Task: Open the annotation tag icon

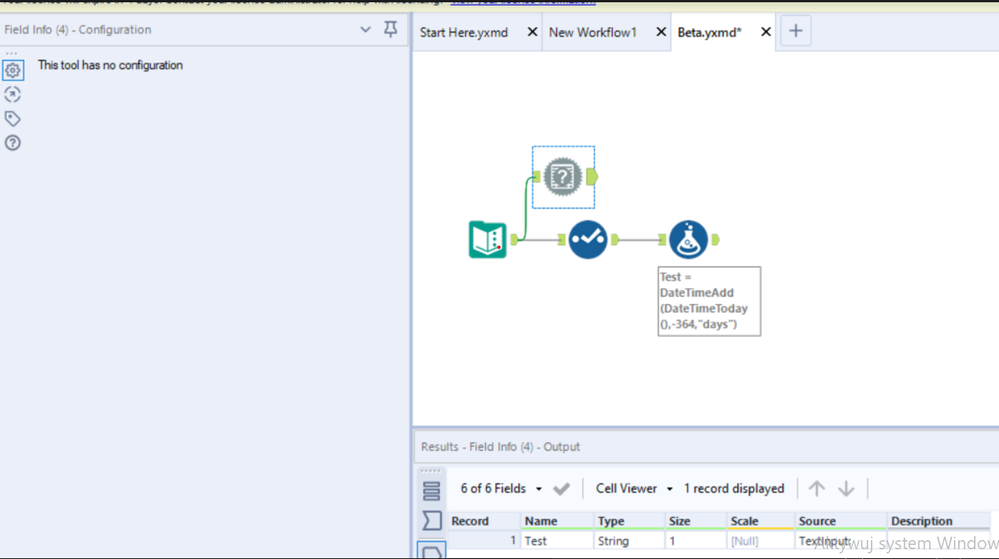Action: coord(13,119)
